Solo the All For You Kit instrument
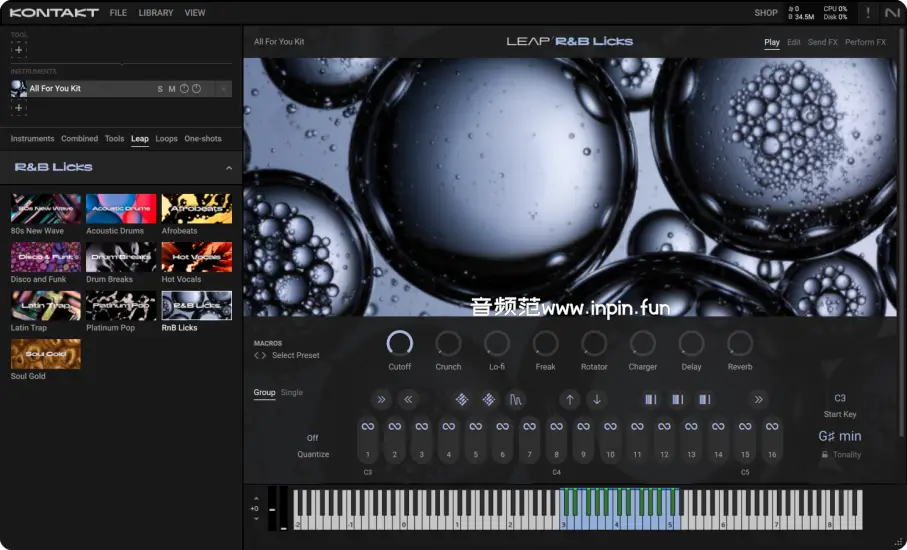907x550 pixels. 160,89
